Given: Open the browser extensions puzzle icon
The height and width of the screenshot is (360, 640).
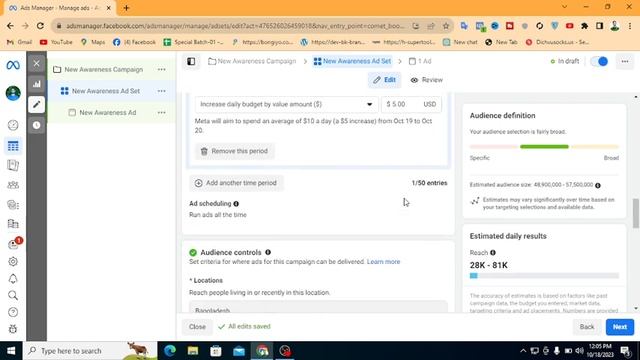Looking at the screenshot, I should 584,26.
